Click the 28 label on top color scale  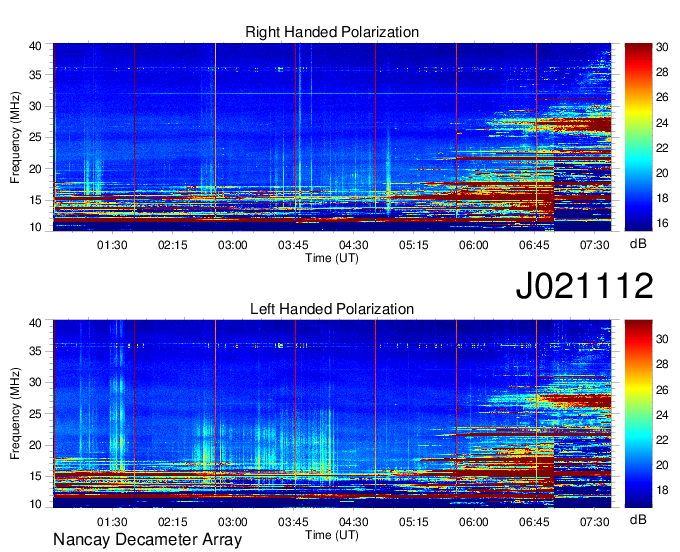pyautogui.click(x=662, y=72)
